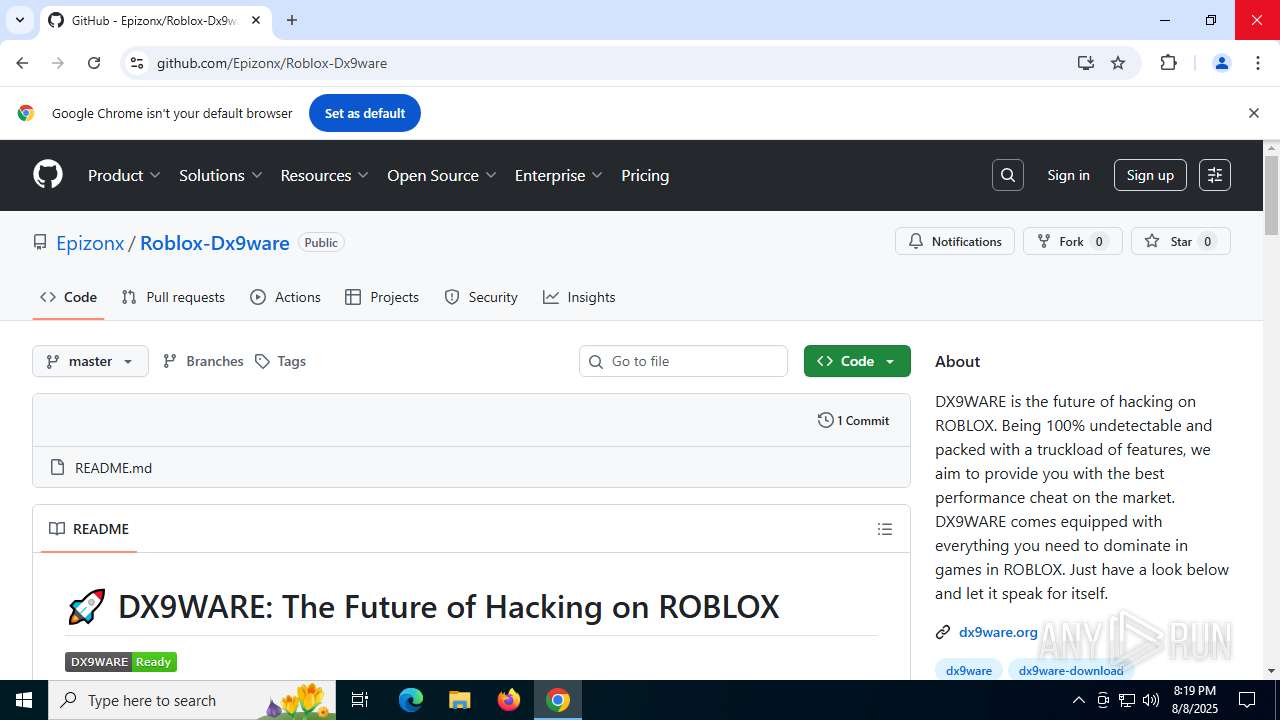Expand the Enterprise menu
The height and width of the screenshot is (720, 1280).
coord(559,175)
